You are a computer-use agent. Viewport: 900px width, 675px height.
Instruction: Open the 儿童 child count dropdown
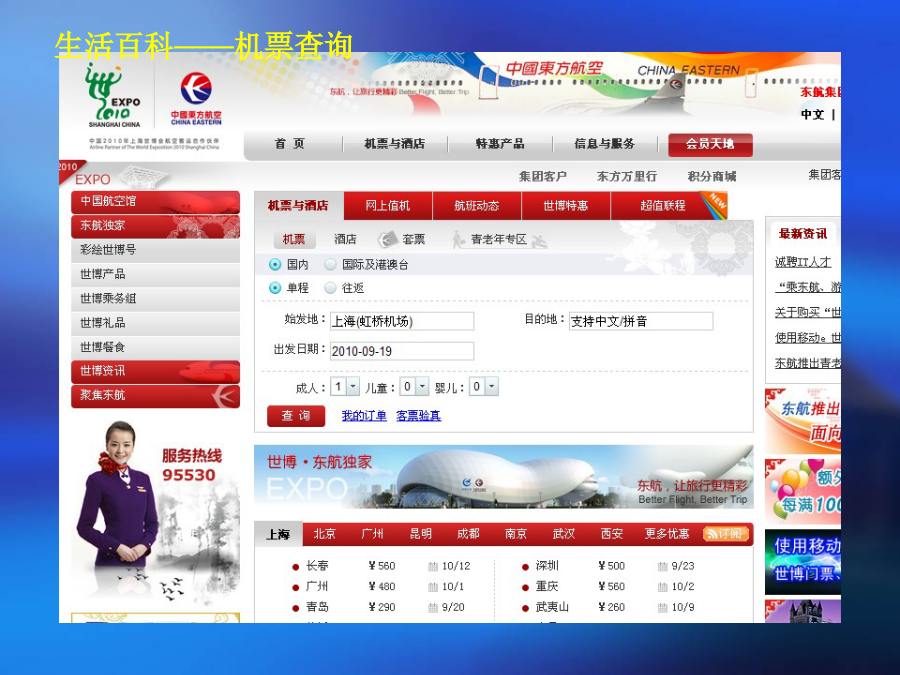click(414, 387)
